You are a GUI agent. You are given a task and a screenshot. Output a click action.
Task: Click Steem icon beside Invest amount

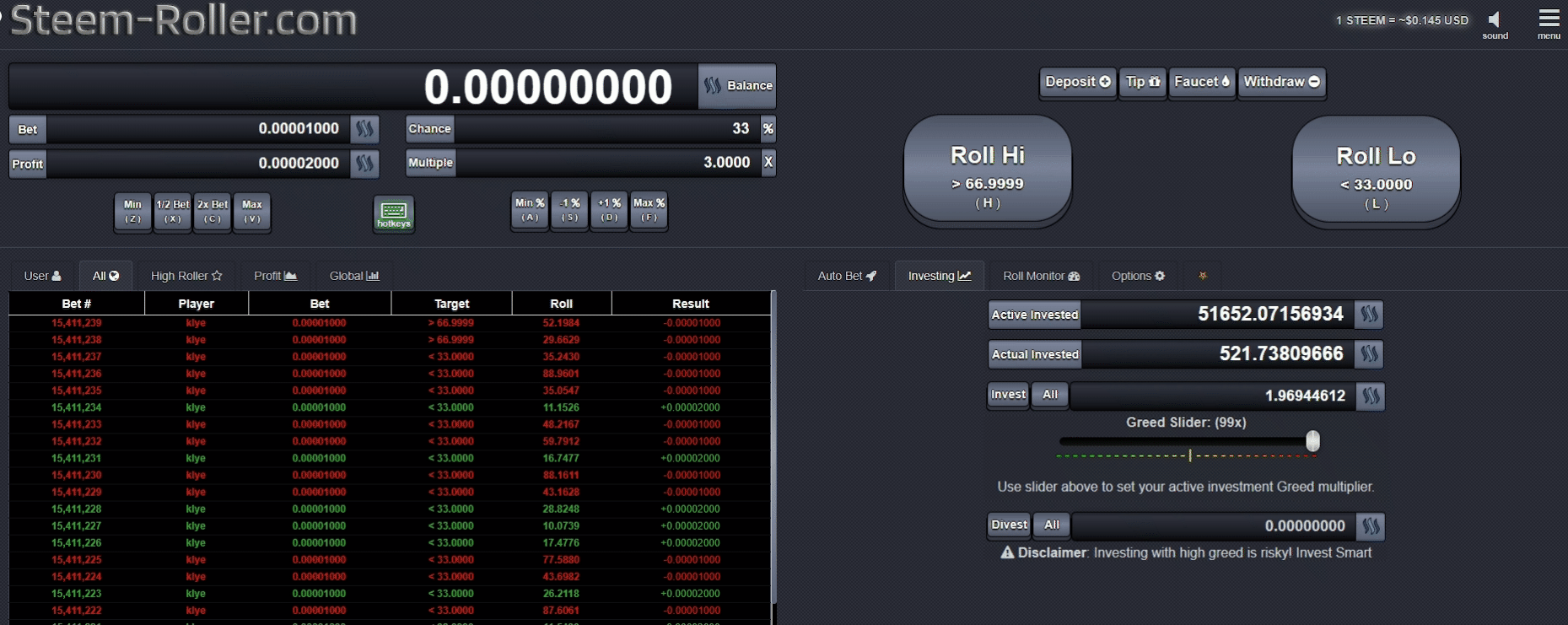point(1371,396)
